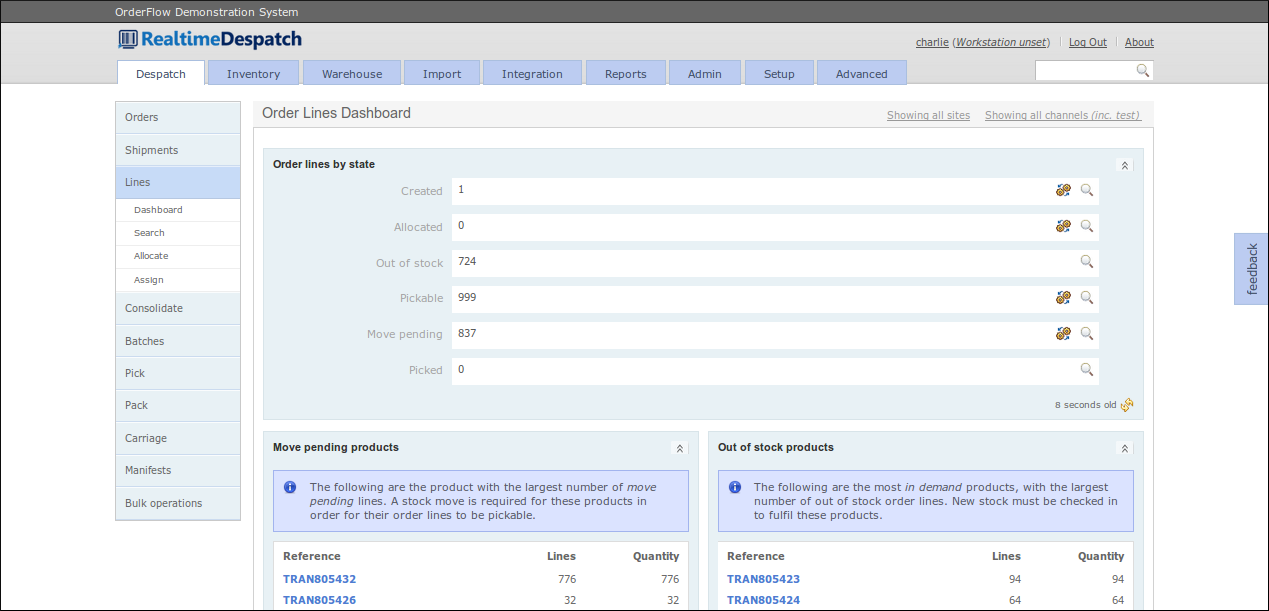Click the Log Out link
This screenshot has width=1269, height=611.
pyautogui.click(x=1088, y=42)
